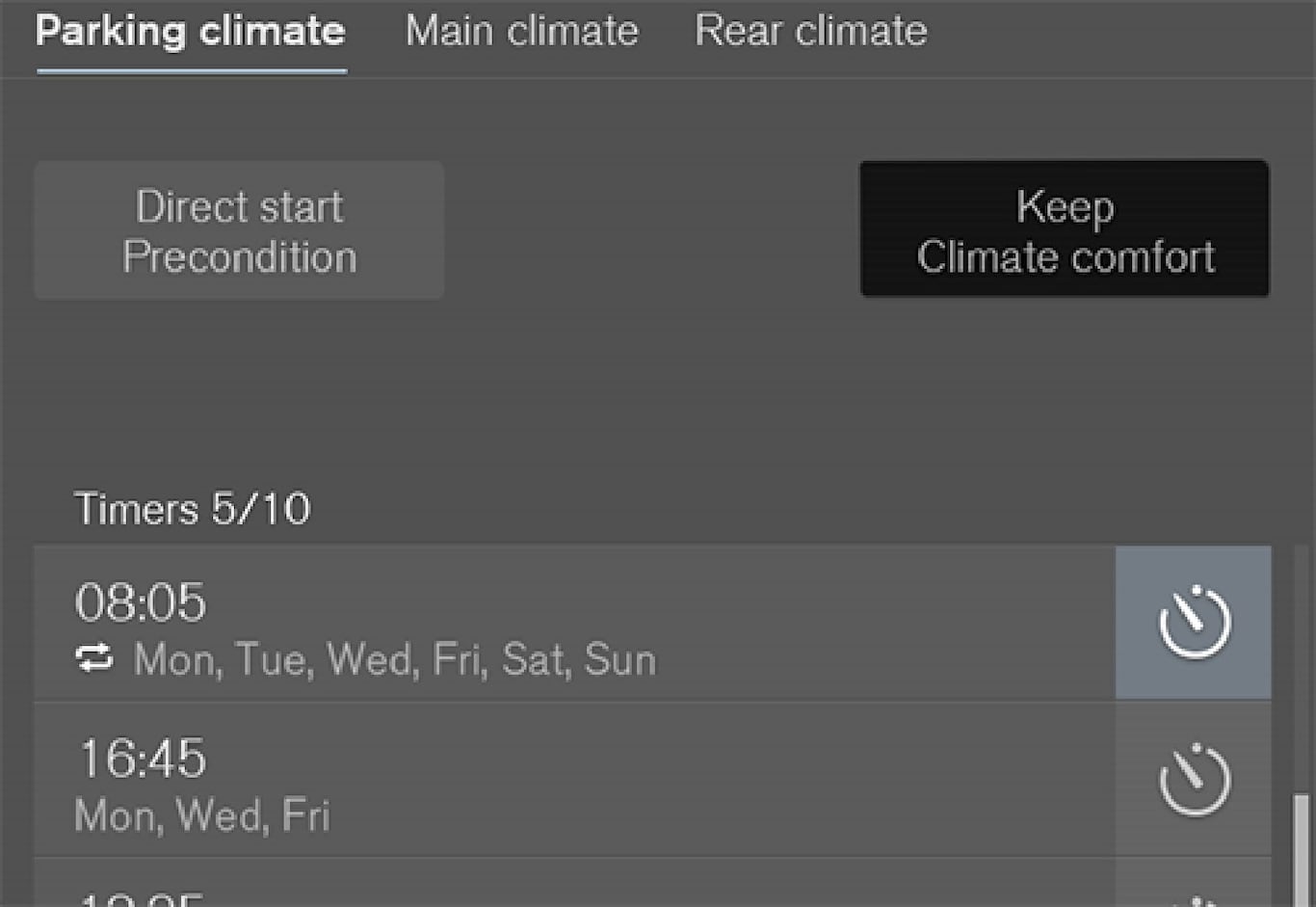Screen dimensions: 1316x907
Task: Click the repeat arrows icon under 08:05
Action: 94,659
